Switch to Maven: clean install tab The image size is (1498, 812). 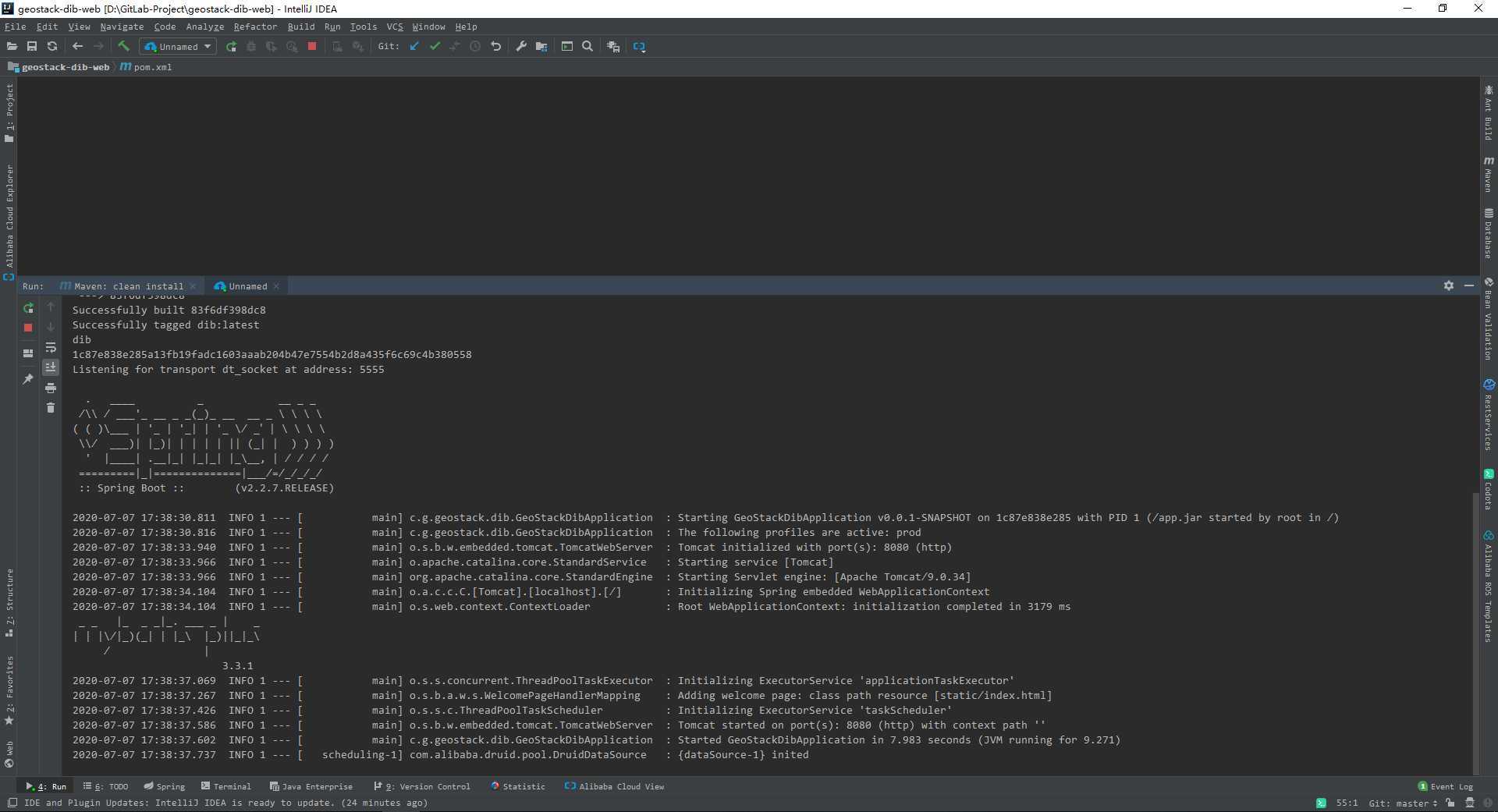[x=129, y=286]
